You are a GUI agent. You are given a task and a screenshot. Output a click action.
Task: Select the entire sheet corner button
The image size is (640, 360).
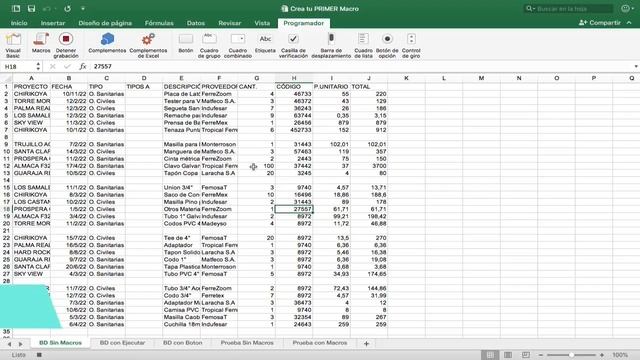(x=6, y=78)
